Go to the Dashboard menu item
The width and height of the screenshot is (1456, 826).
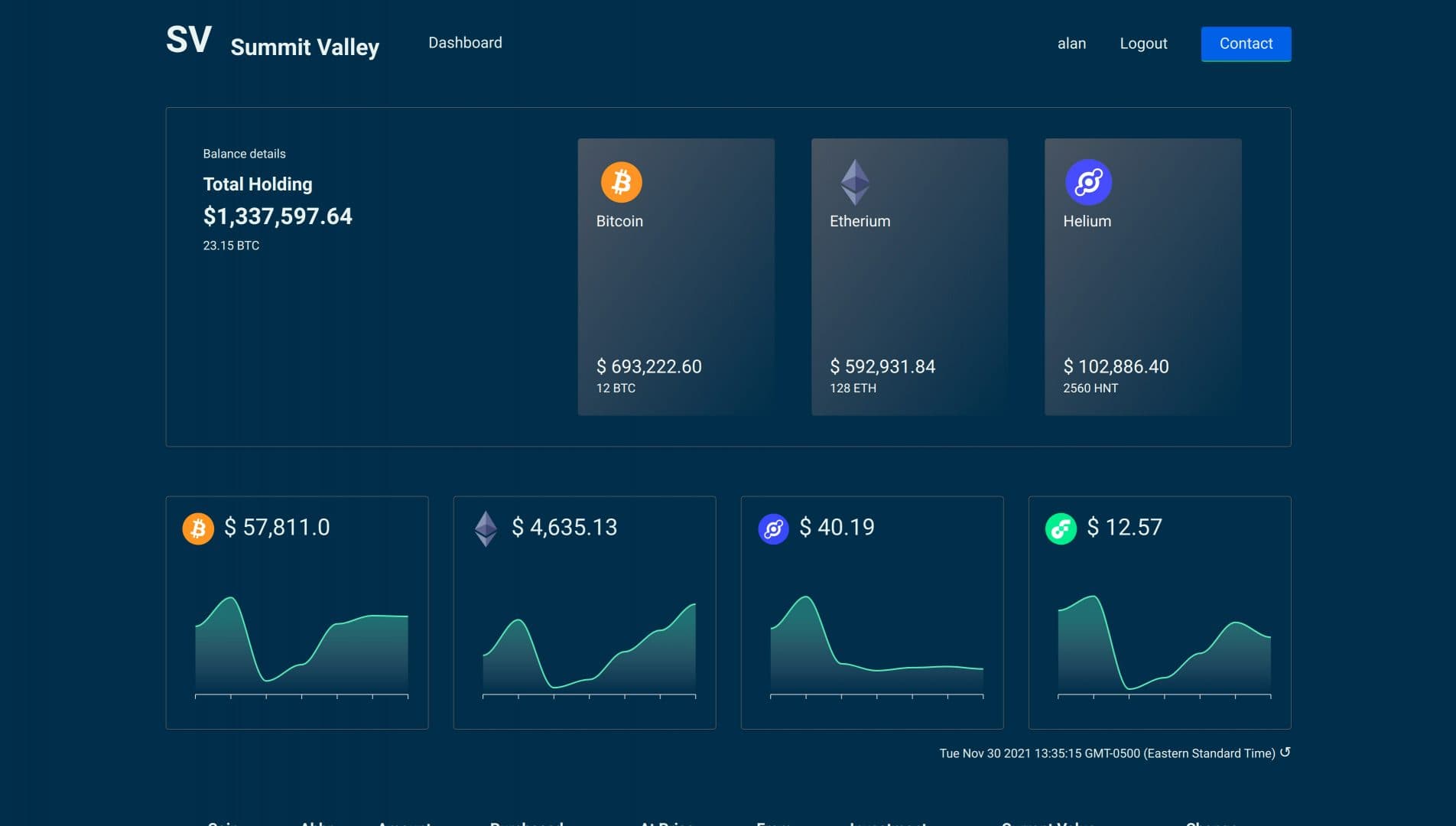465,43
